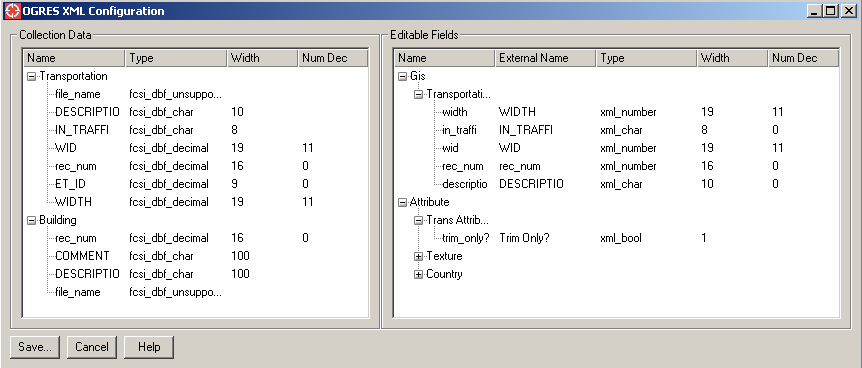Viewport: 862px width, 368px height.
Task: Click Editable Fields Width column header
Action: point(733,58)
